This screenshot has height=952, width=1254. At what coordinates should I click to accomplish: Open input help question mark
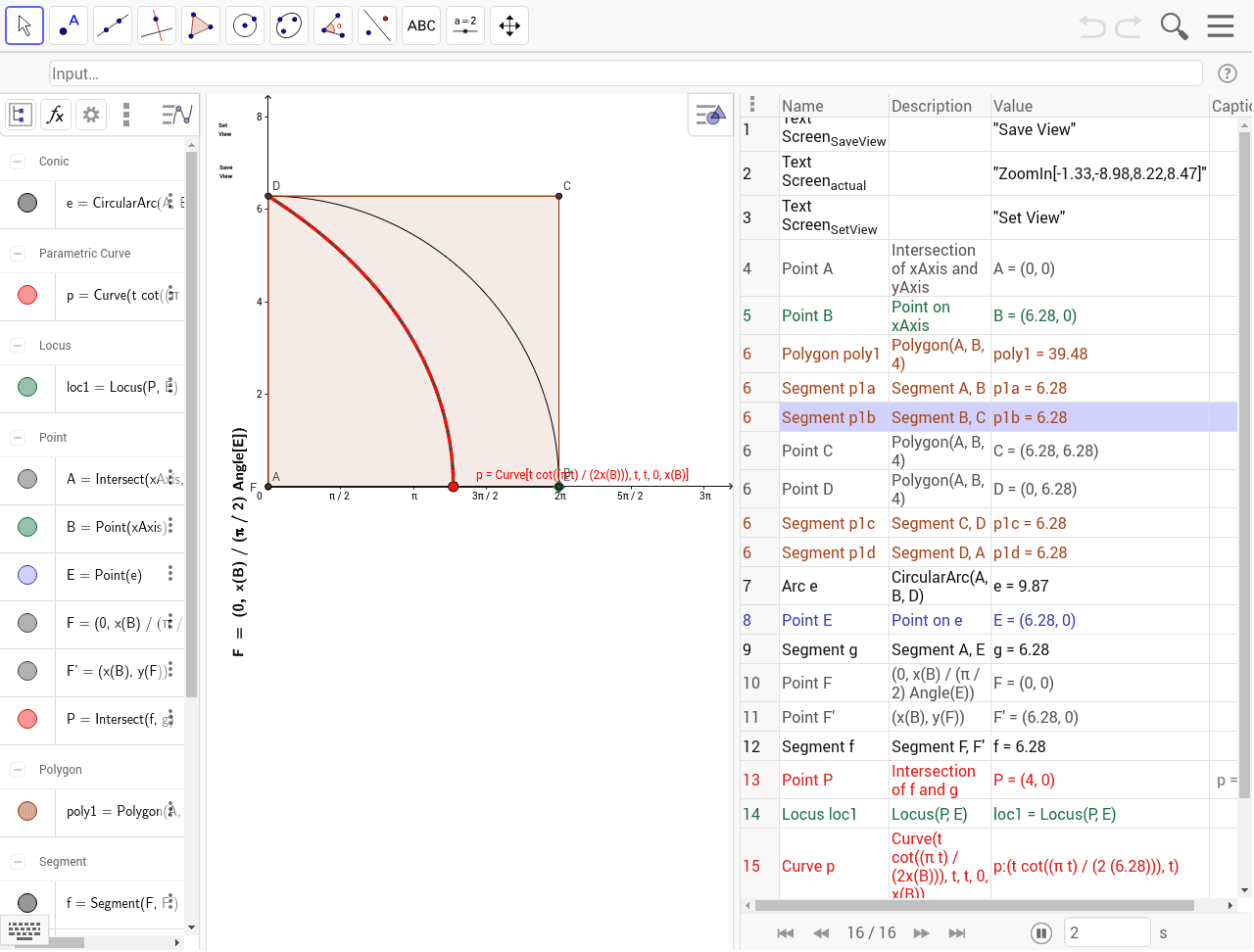(1227, 73)
